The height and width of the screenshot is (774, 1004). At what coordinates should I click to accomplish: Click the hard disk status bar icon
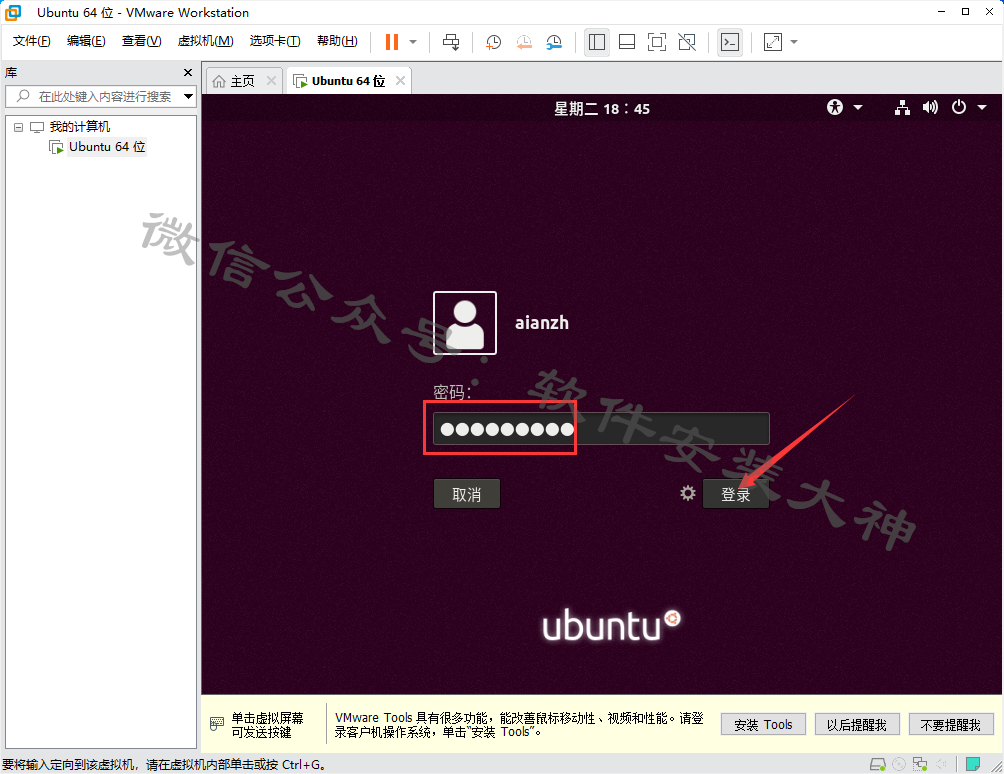click(x=878, y=764)
